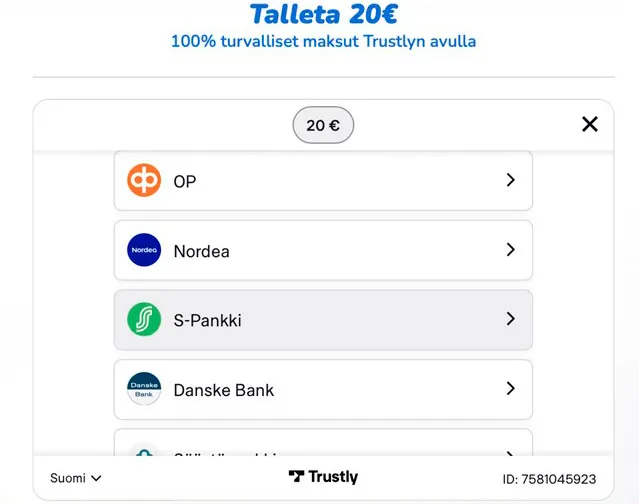Click the orange OP bank logo

144,181
